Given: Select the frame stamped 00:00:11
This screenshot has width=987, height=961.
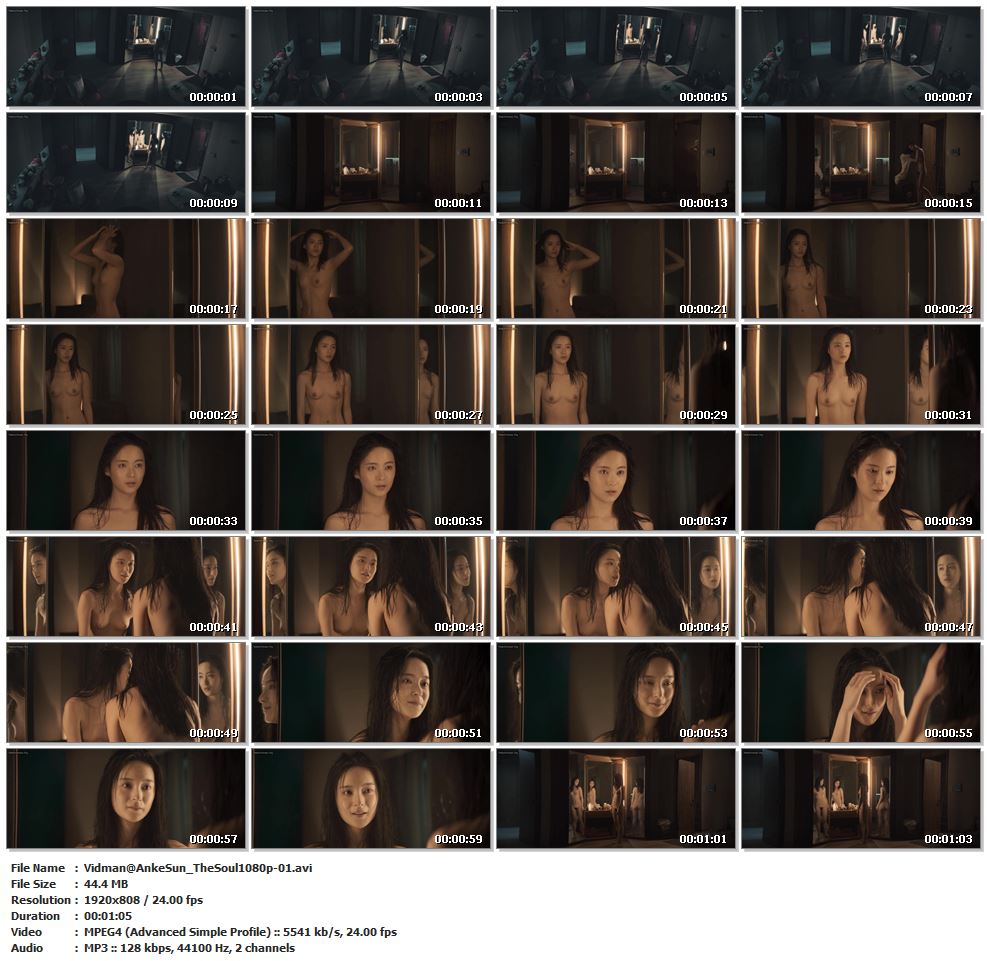Looking at the screenshot, I should (371, 162).
